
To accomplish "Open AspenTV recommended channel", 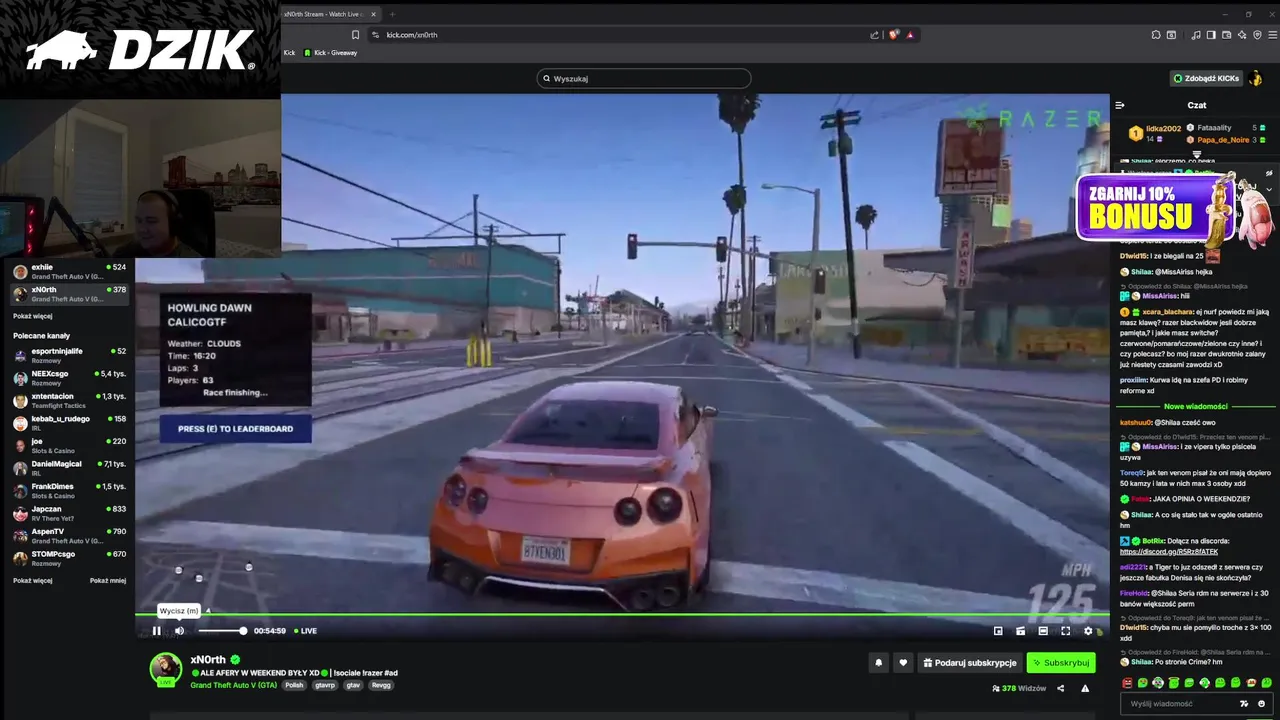I will (70, 536).
